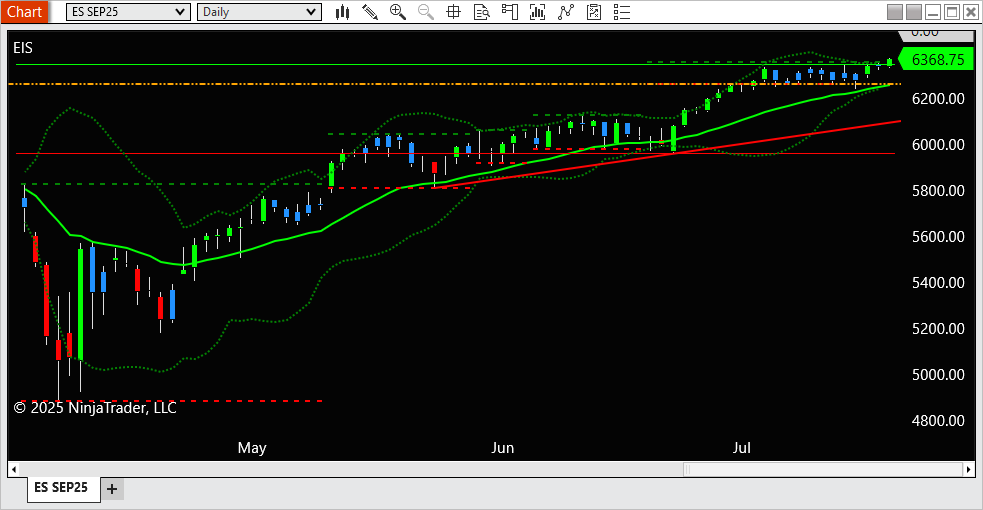Click the first gray window link button

[x=895, y=12]
